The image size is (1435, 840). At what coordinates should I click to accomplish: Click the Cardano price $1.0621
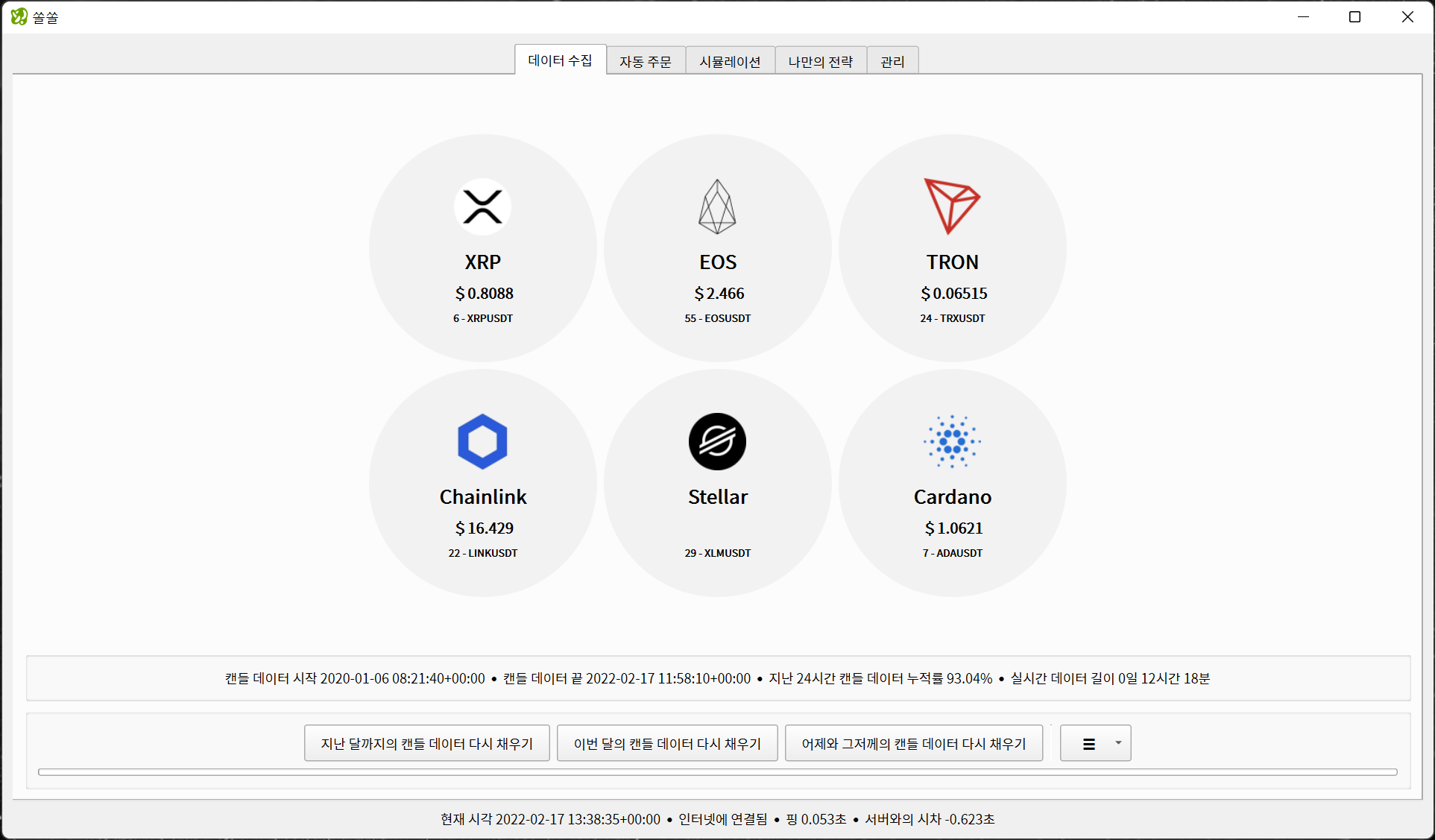pyautogui.click(x=954, y=528)
